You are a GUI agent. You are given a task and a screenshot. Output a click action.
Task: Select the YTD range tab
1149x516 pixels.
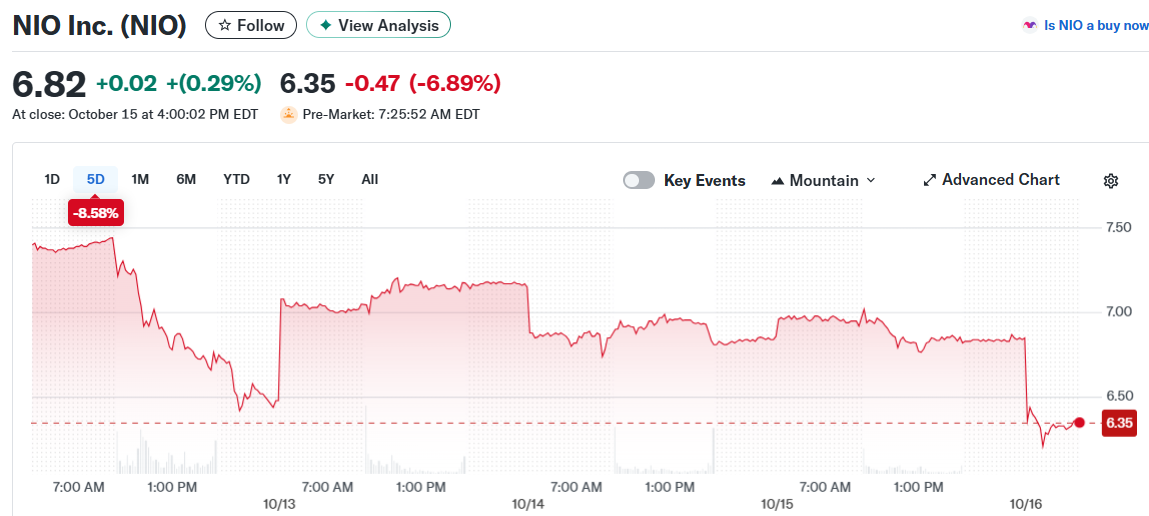(x=236, y=180)
